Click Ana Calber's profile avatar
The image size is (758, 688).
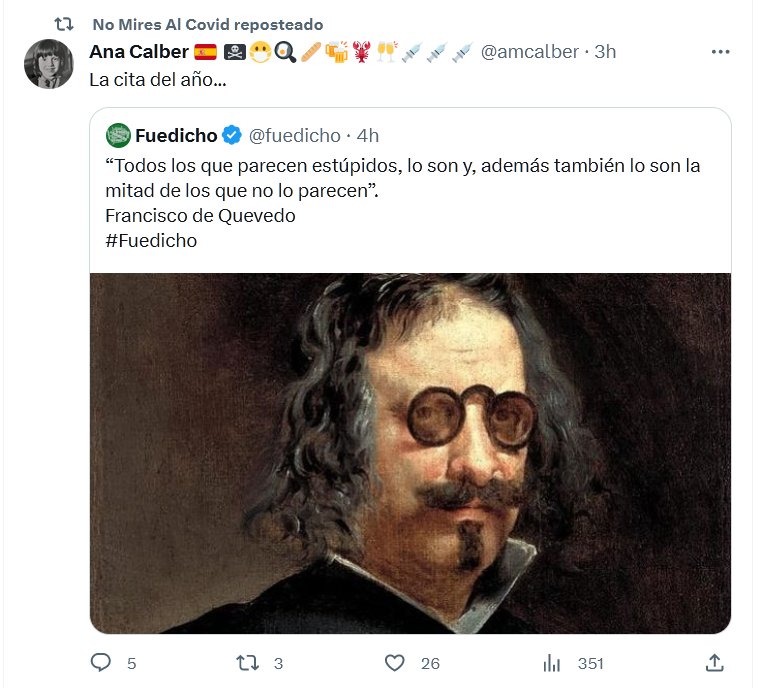point(48,65)
